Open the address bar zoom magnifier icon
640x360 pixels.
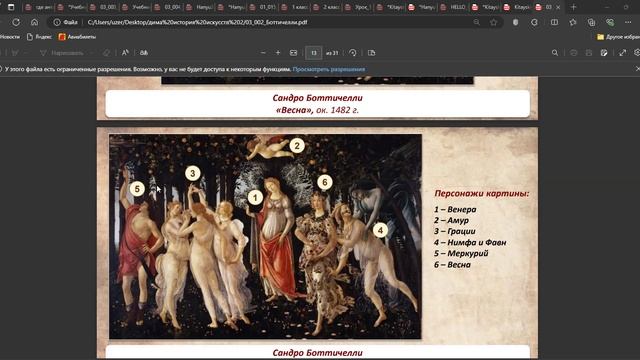click(x=476, y=22)
